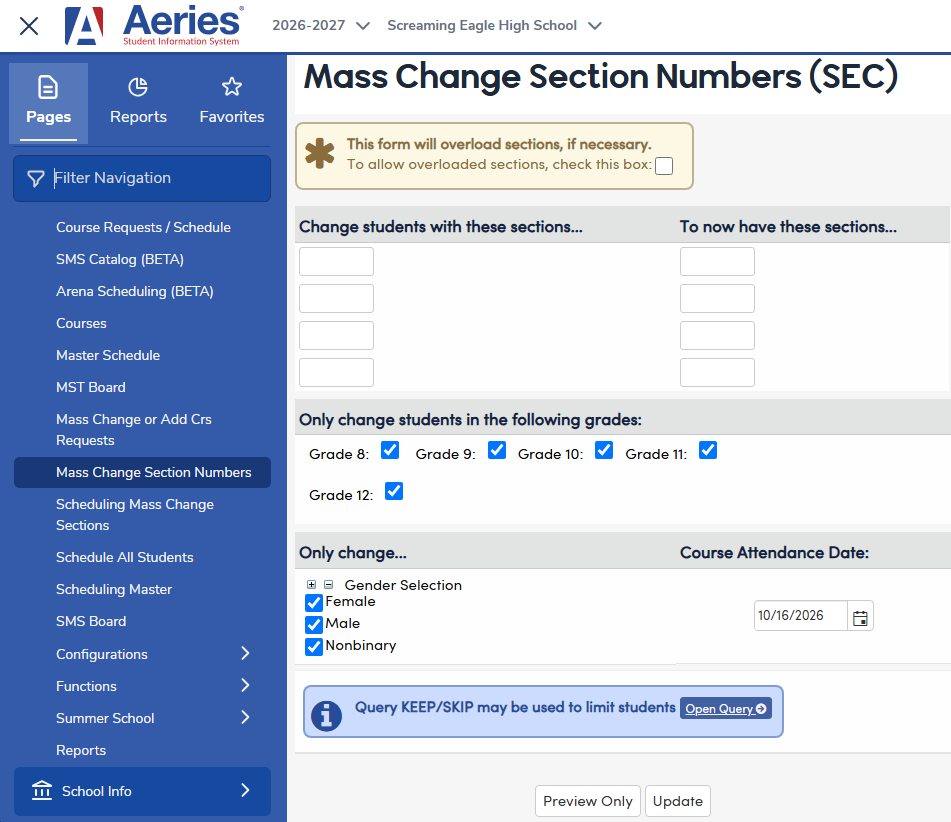Open Course Requests / Schedule page
Screen dimensions: 951x822
(x=143, y=227)
